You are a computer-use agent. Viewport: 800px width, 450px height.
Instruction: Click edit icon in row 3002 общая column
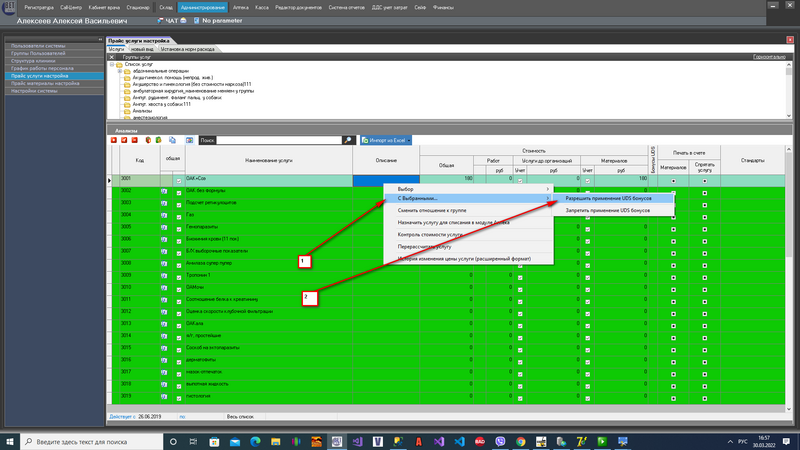164,190
